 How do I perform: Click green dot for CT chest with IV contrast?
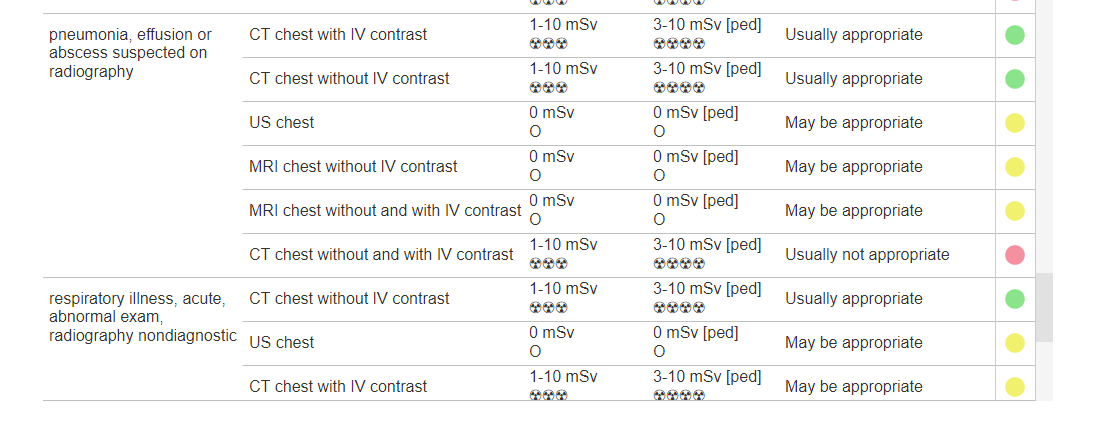tap(1015, 35)
